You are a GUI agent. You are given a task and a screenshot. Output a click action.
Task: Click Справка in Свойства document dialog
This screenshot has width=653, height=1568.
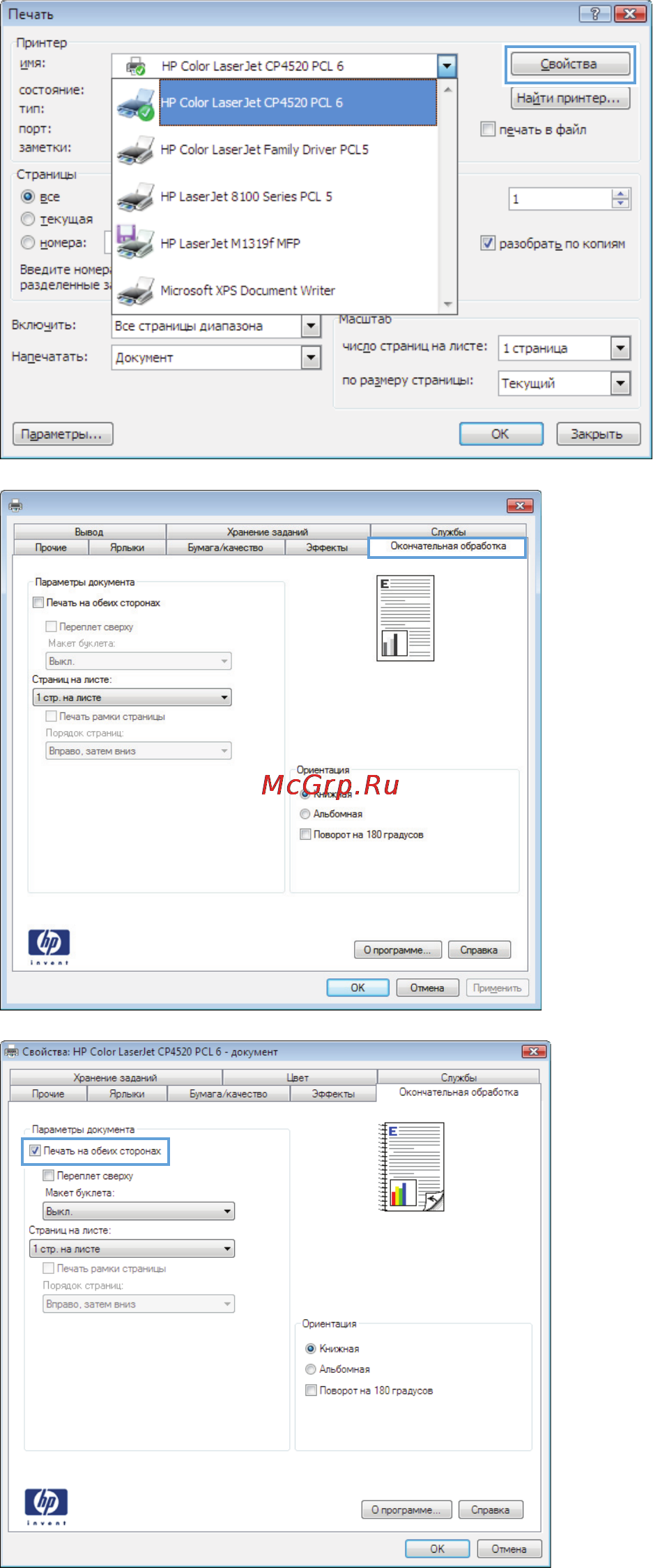(491, 1509)
